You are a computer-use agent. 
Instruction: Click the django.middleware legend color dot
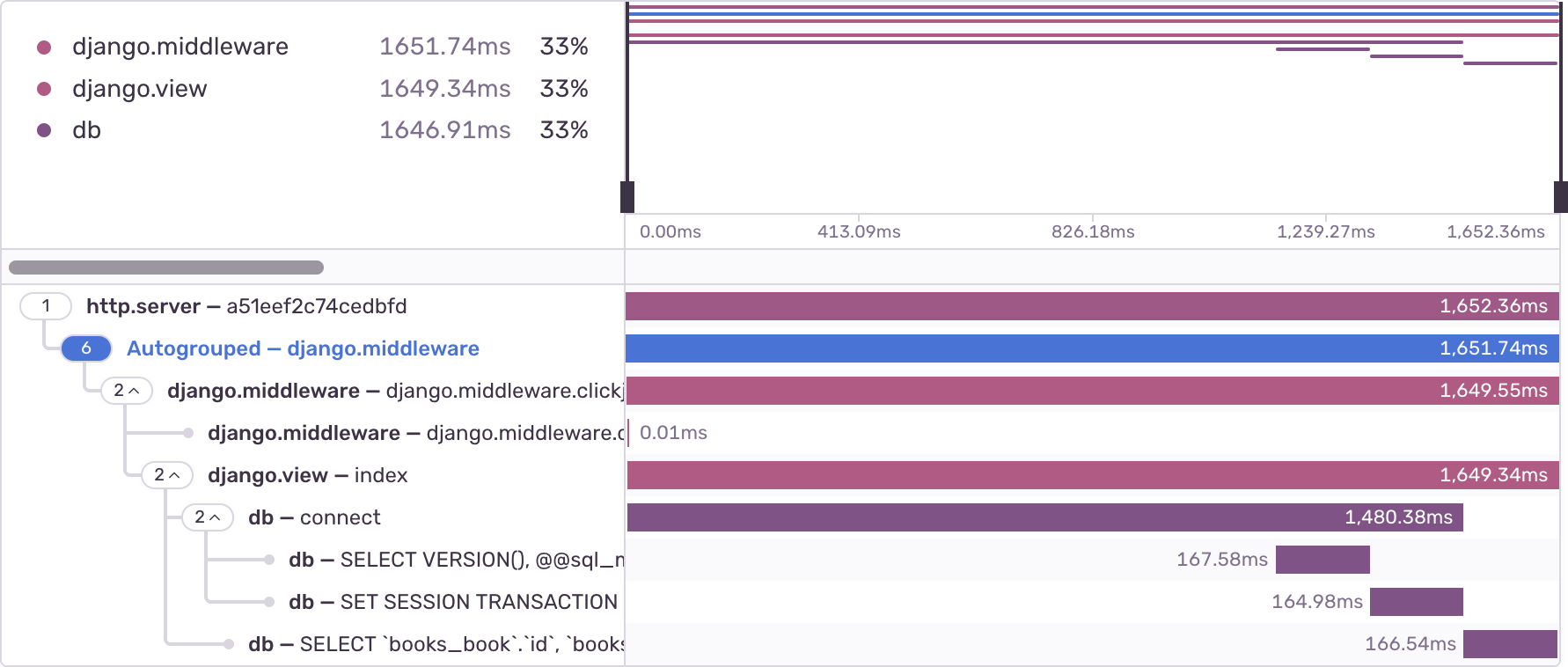pyautogui.click(x=44, y=47)
